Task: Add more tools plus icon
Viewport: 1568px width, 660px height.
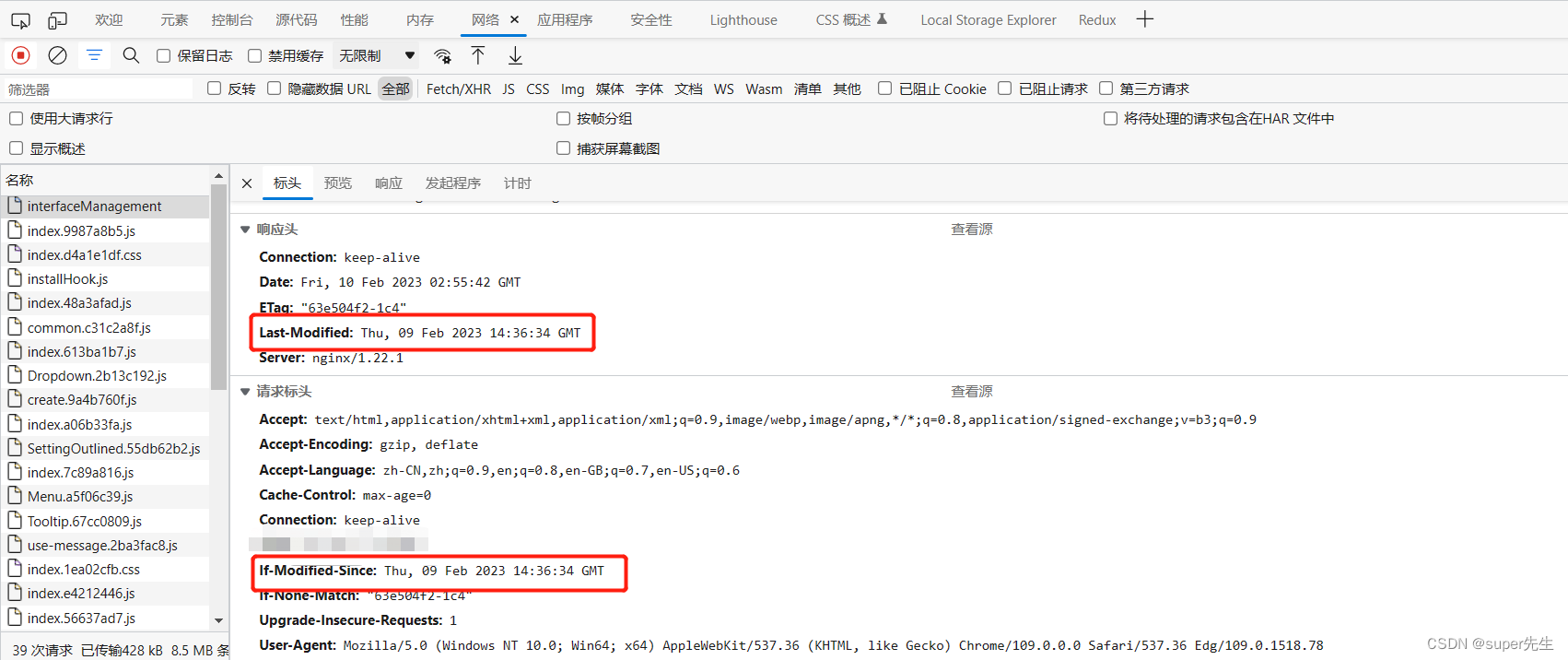Action: (x=1144, y=19)
